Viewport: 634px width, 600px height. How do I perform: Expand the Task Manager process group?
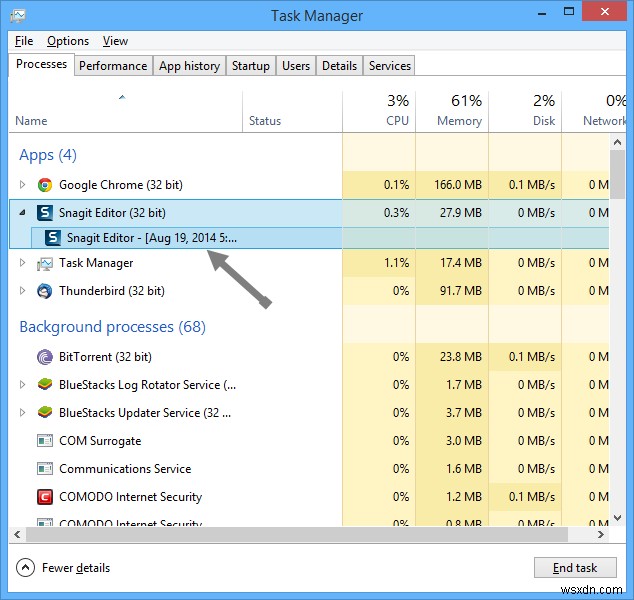[23, 263]
